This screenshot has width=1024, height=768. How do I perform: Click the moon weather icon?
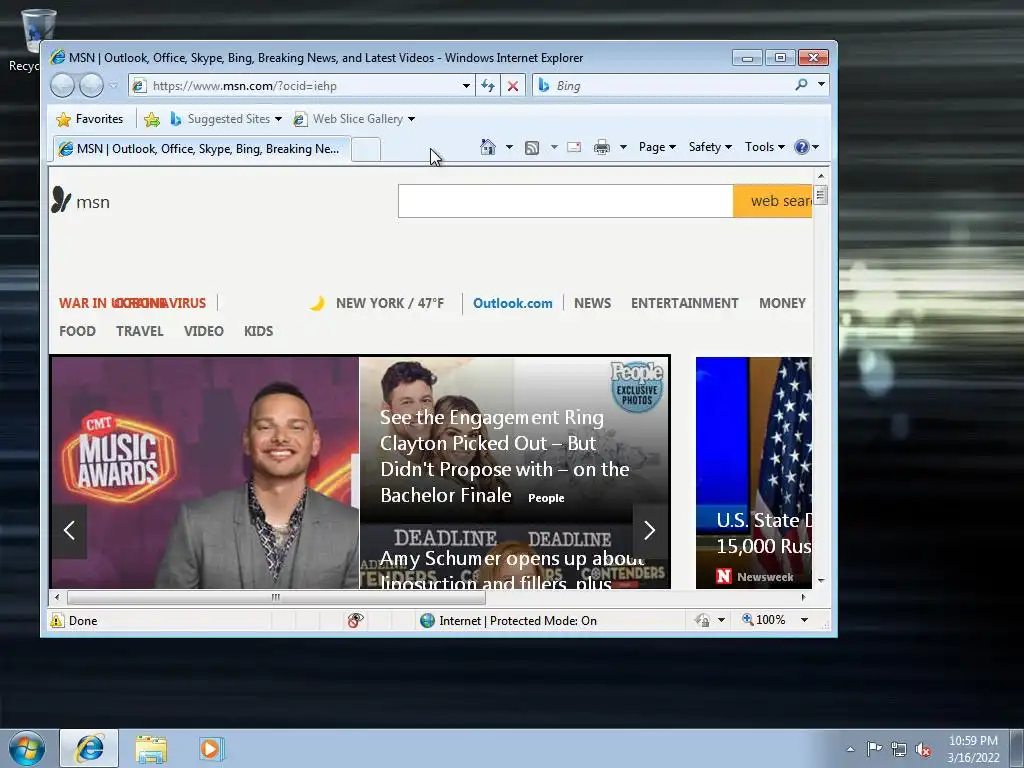click(317, 303)
